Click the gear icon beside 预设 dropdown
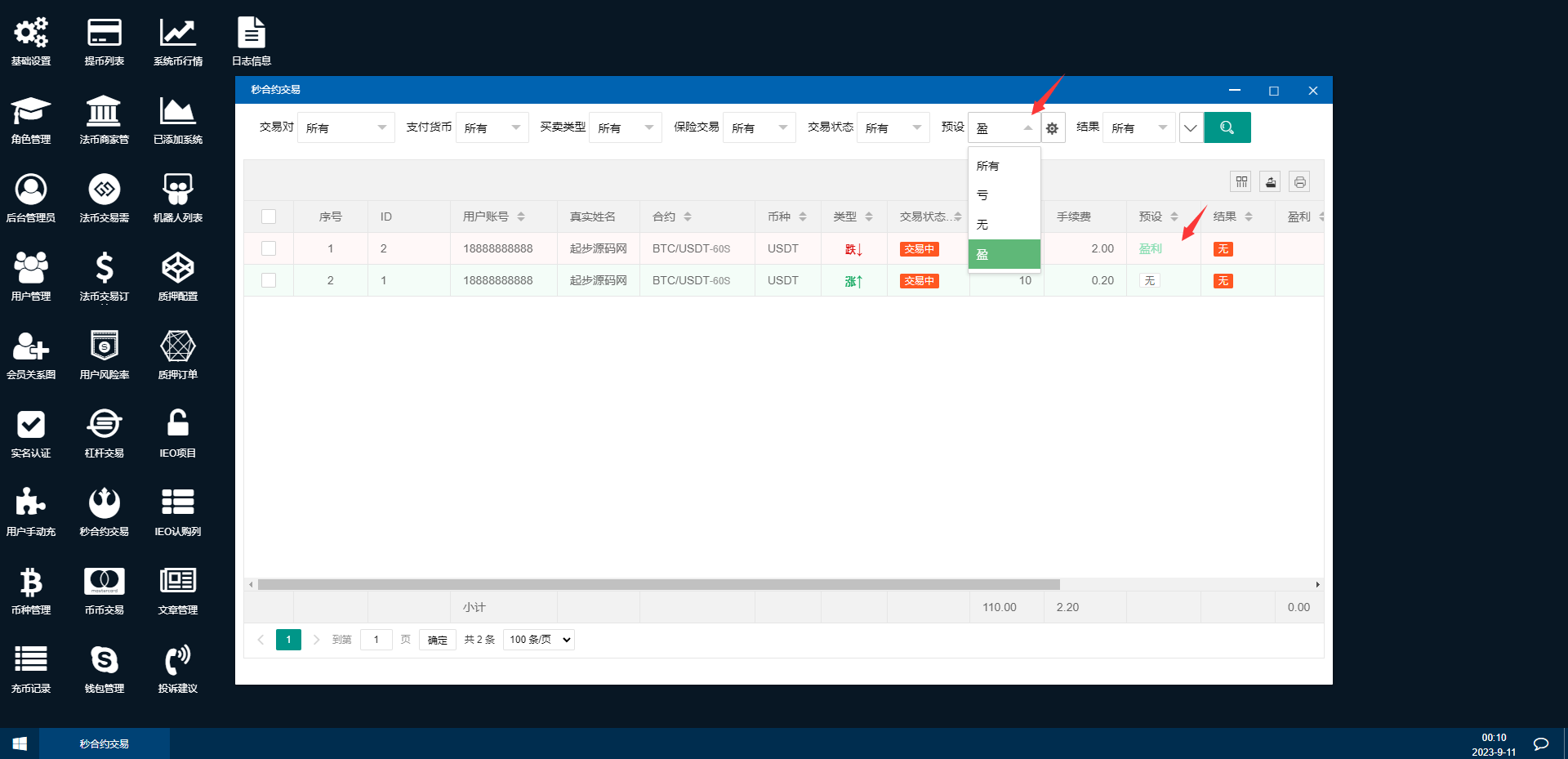The image size is (1568, 759). (1053, 128)
